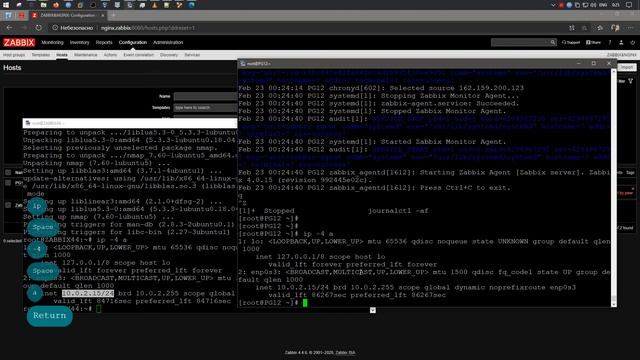Click the browser back arrow
The width and height of the screenshot is (640, 360).
pyautogui.click(x=9, y=28)
